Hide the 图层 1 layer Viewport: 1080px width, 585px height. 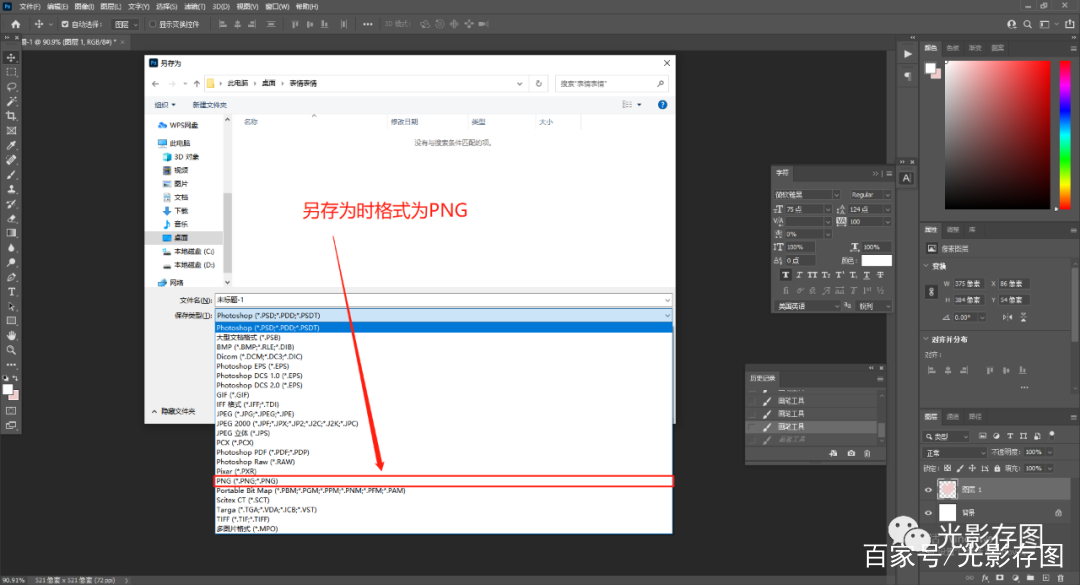[928, 490]
